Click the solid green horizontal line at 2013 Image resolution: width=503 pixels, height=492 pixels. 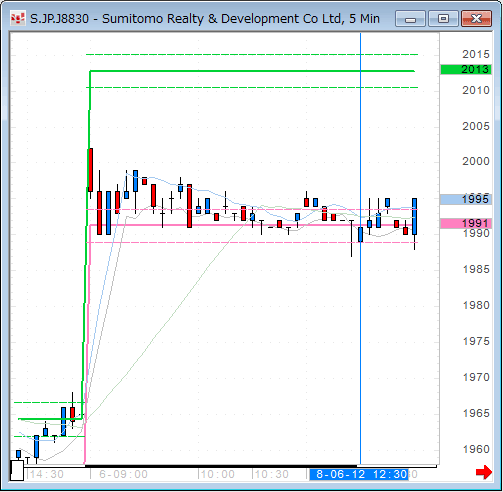tap(252, 71)
